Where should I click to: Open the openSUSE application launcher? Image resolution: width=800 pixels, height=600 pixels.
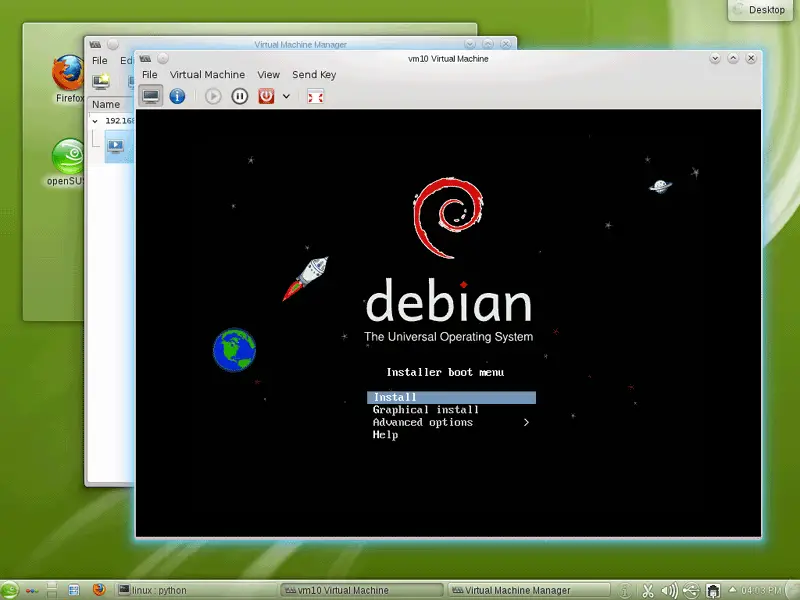point(9,590)
